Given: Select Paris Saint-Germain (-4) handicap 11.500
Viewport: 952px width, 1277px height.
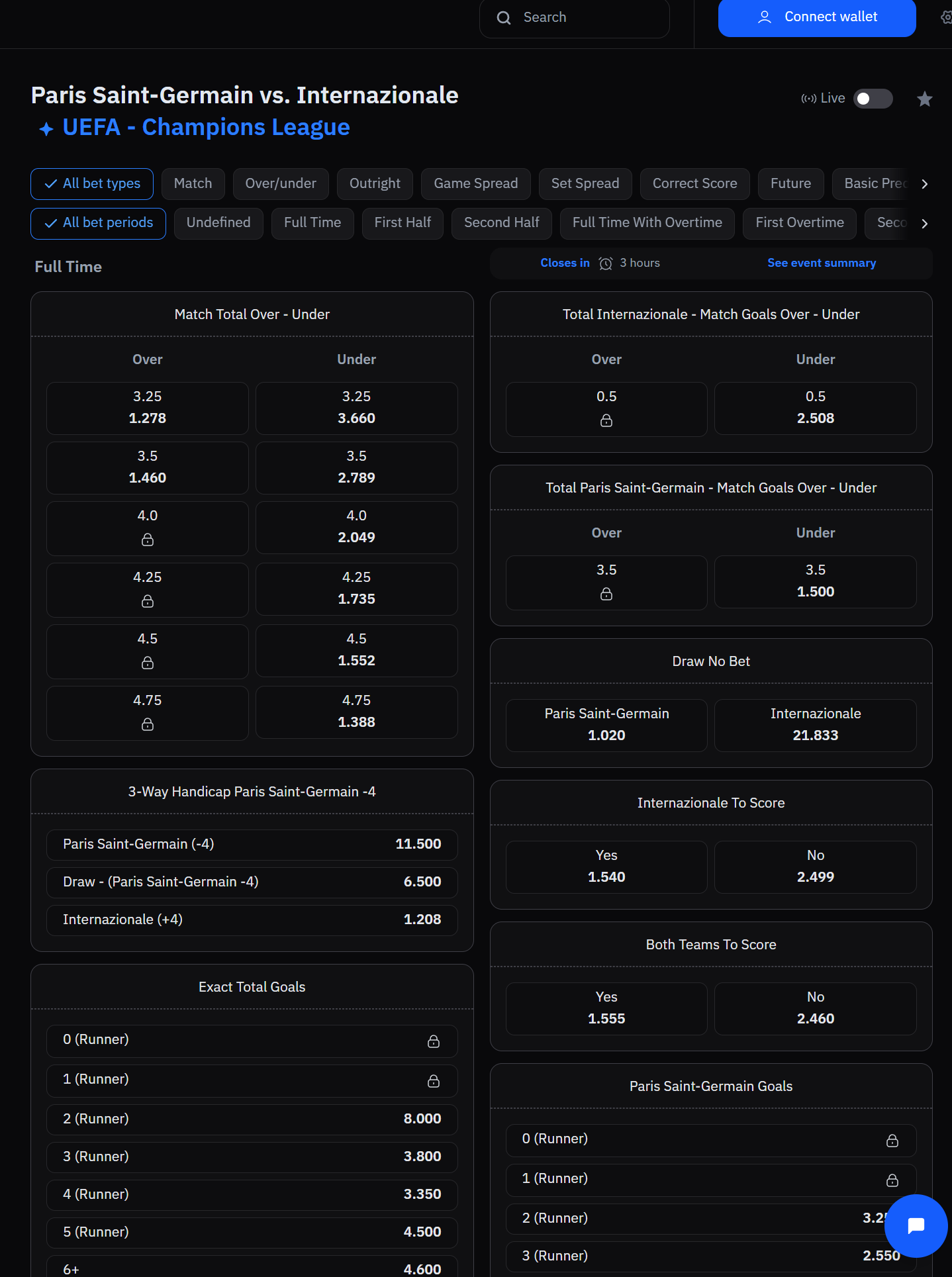Looking at the screenshot, I should [252, 845].
